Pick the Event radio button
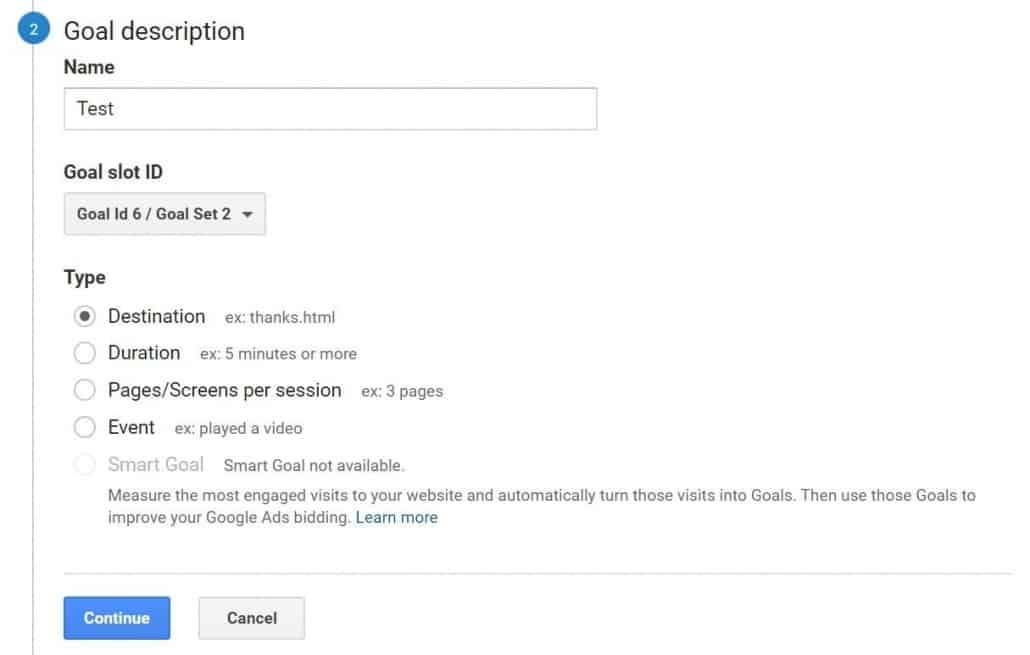This screenshot has width=1030, height=655. click(x=86, y=428)
